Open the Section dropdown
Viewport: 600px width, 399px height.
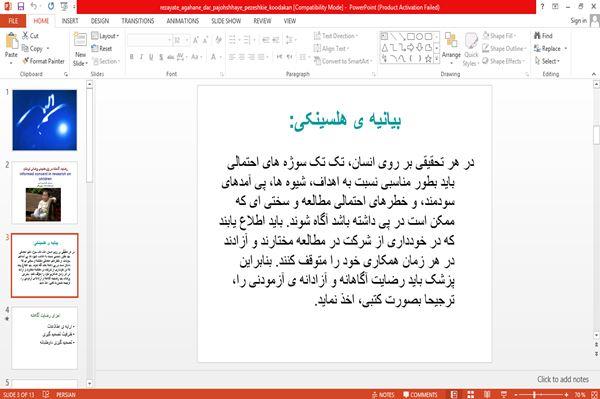[x=106, y=61]
